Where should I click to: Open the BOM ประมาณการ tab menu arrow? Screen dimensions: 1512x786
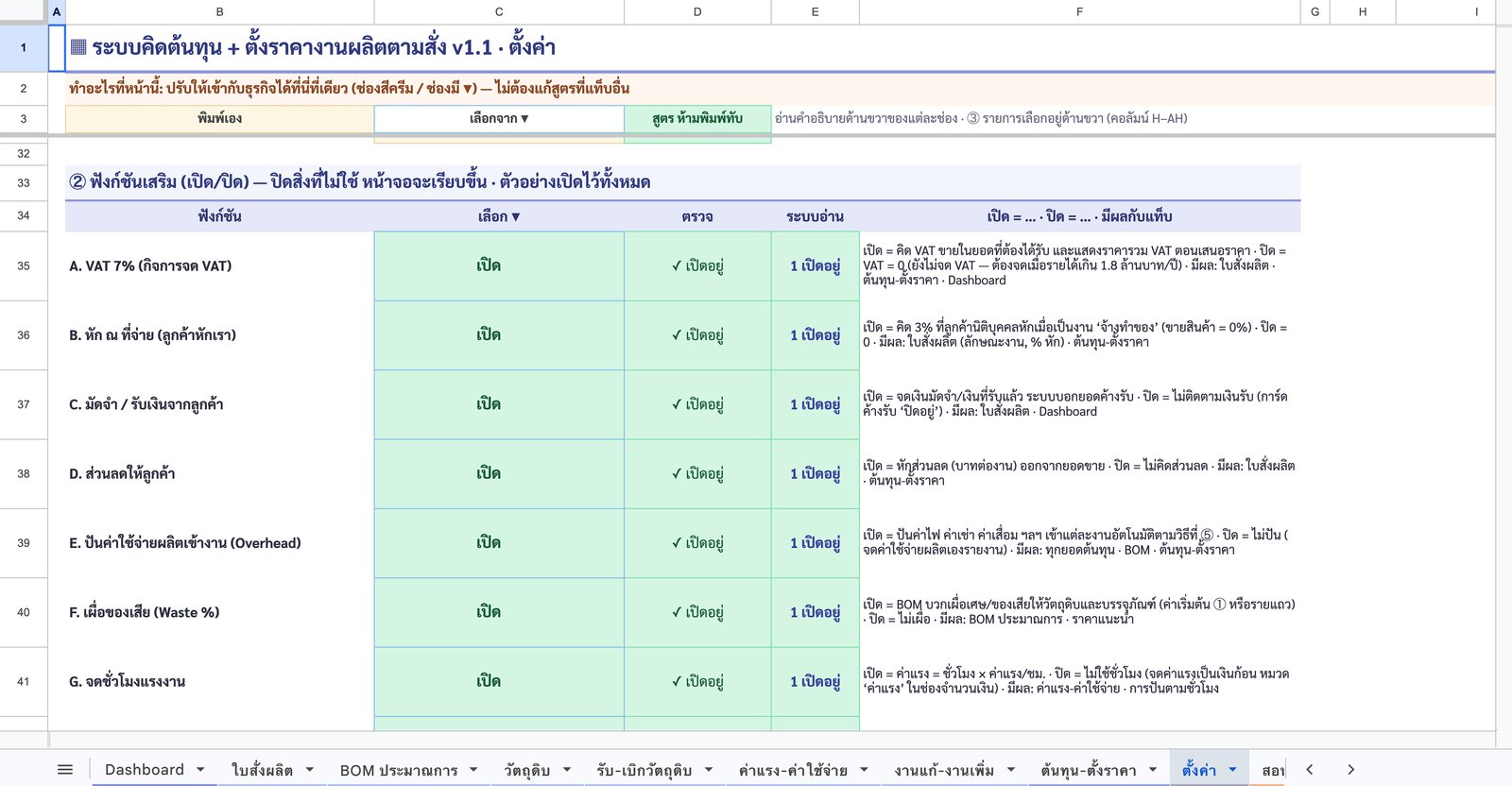coord(473,770)
